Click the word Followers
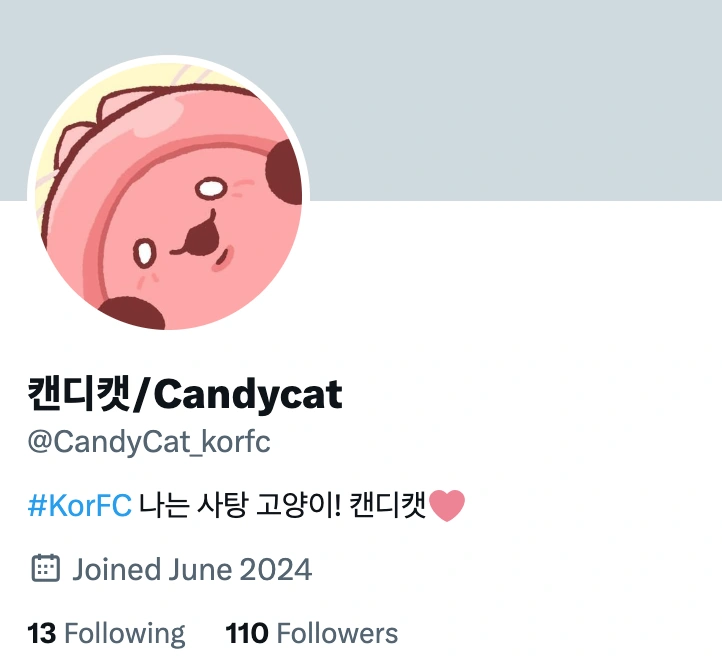Viewport: 722px width, 656px height. (337, 633)
